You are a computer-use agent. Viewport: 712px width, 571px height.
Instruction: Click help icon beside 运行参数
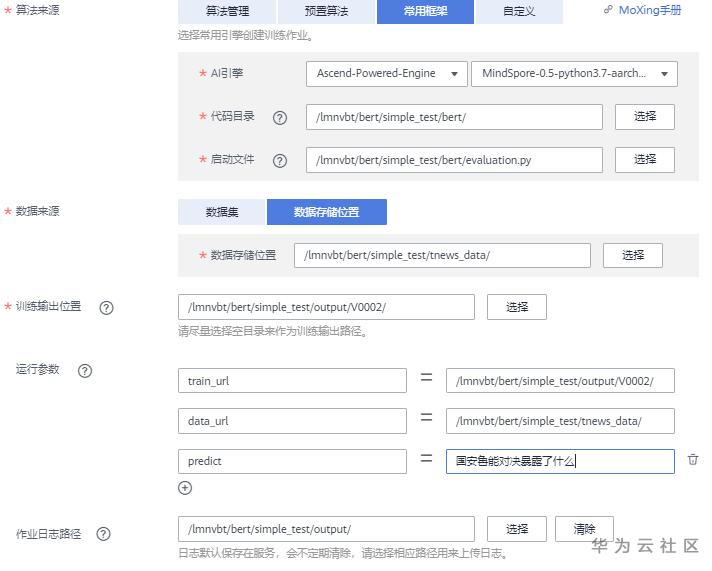pos(85,371)
